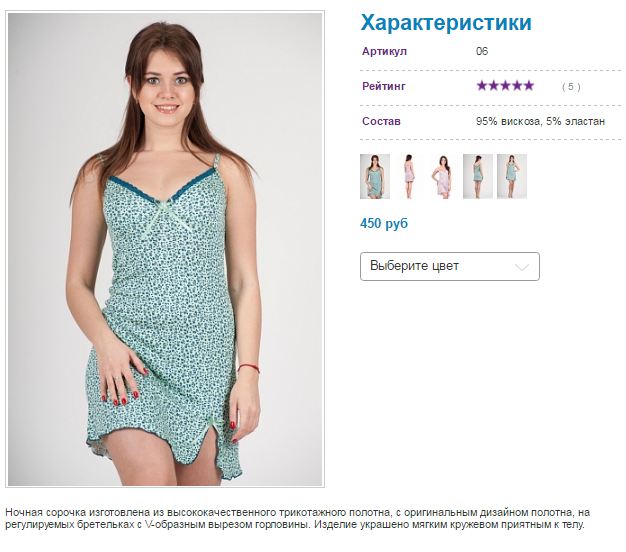This screenshot has width=626, height=552.
Task: Rate five stars with the last star
Action: [529, 85]
